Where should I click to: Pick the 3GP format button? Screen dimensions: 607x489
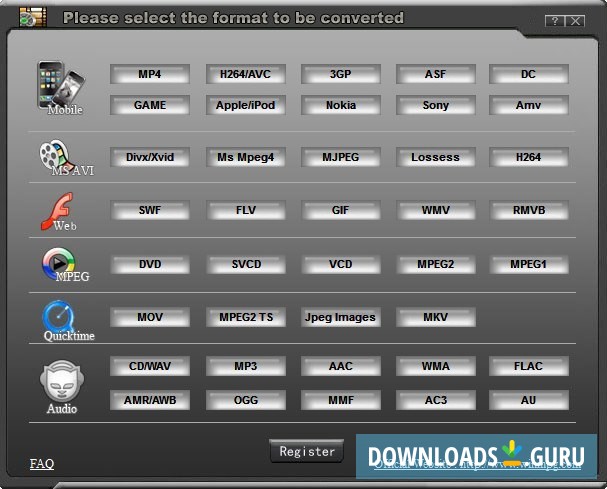[x=341, y=74]
